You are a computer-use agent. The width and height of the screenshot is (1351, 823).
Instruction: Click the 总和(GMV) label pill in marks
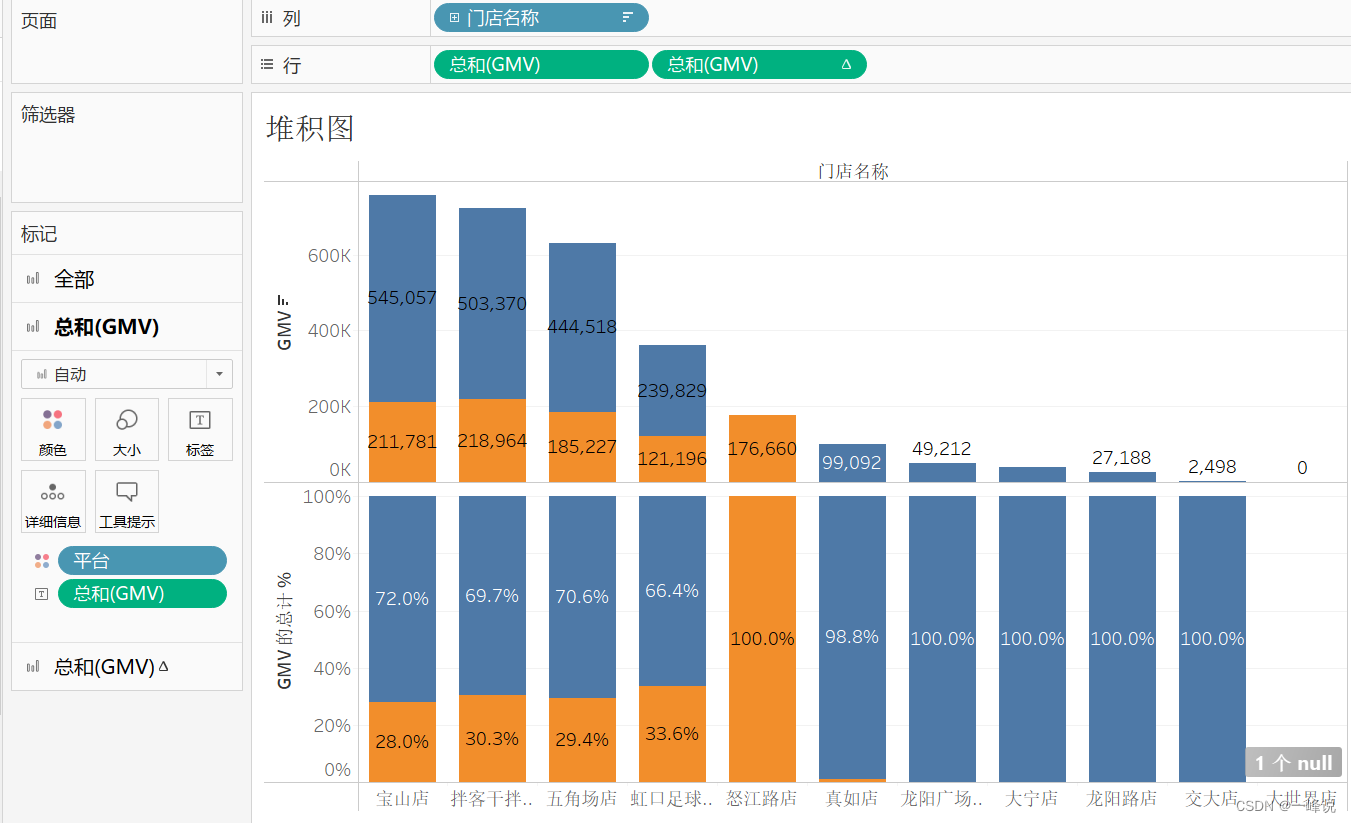pyautogui.click(x=142, y=593)
